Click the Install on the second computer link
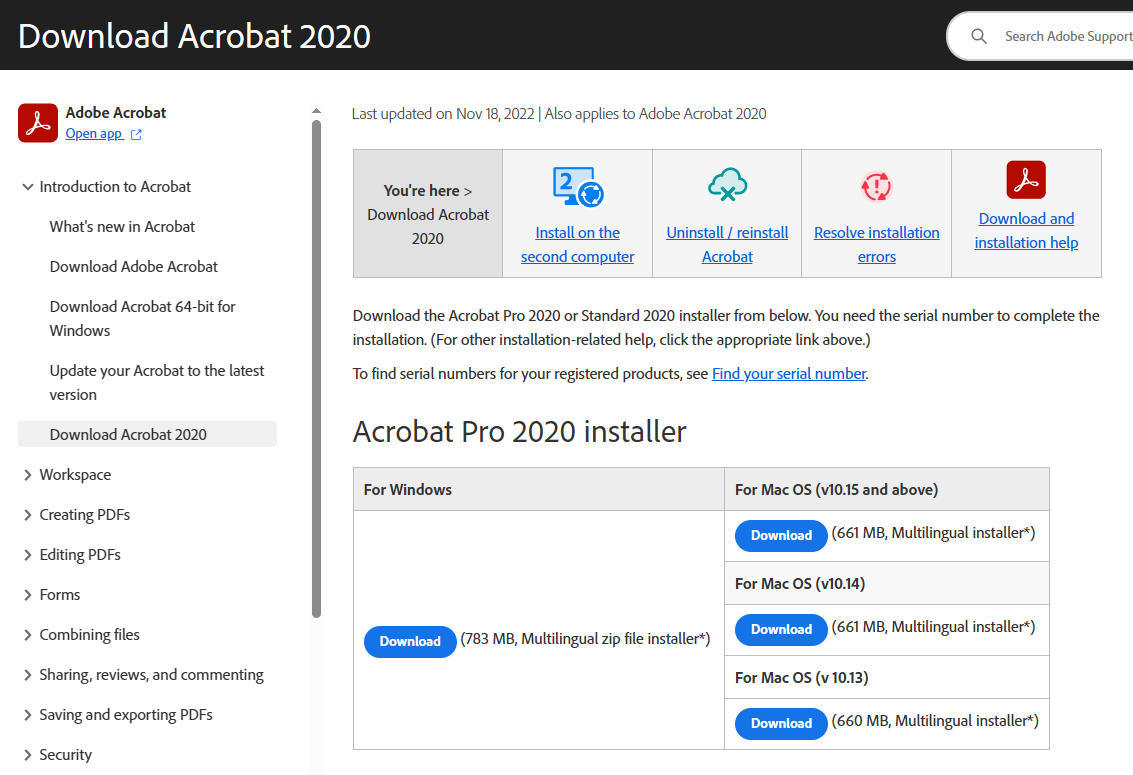The height and width of the screenshot is (775, 1133). coord(577,244)
